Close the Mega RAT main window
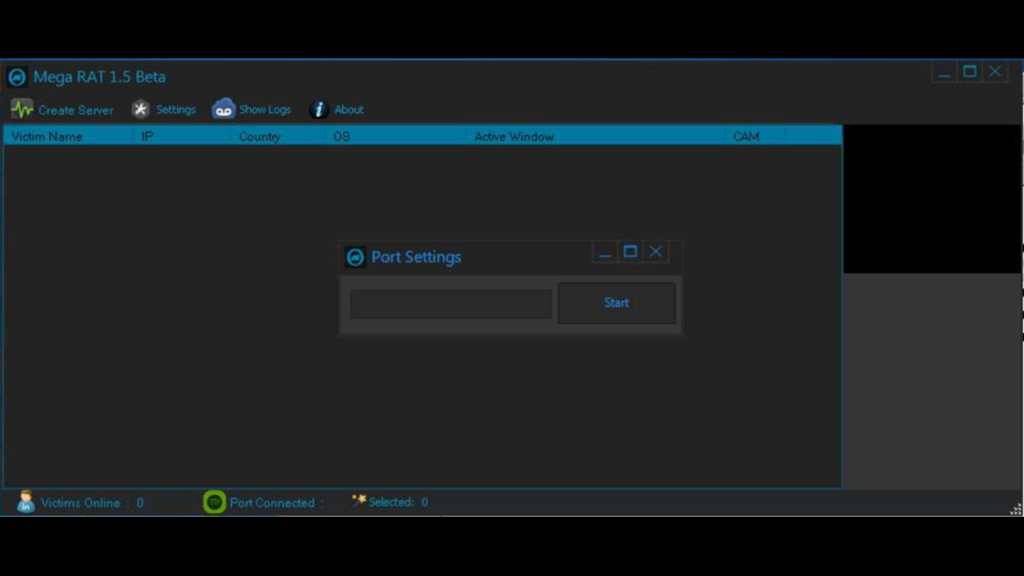 [x=995, y=72]
